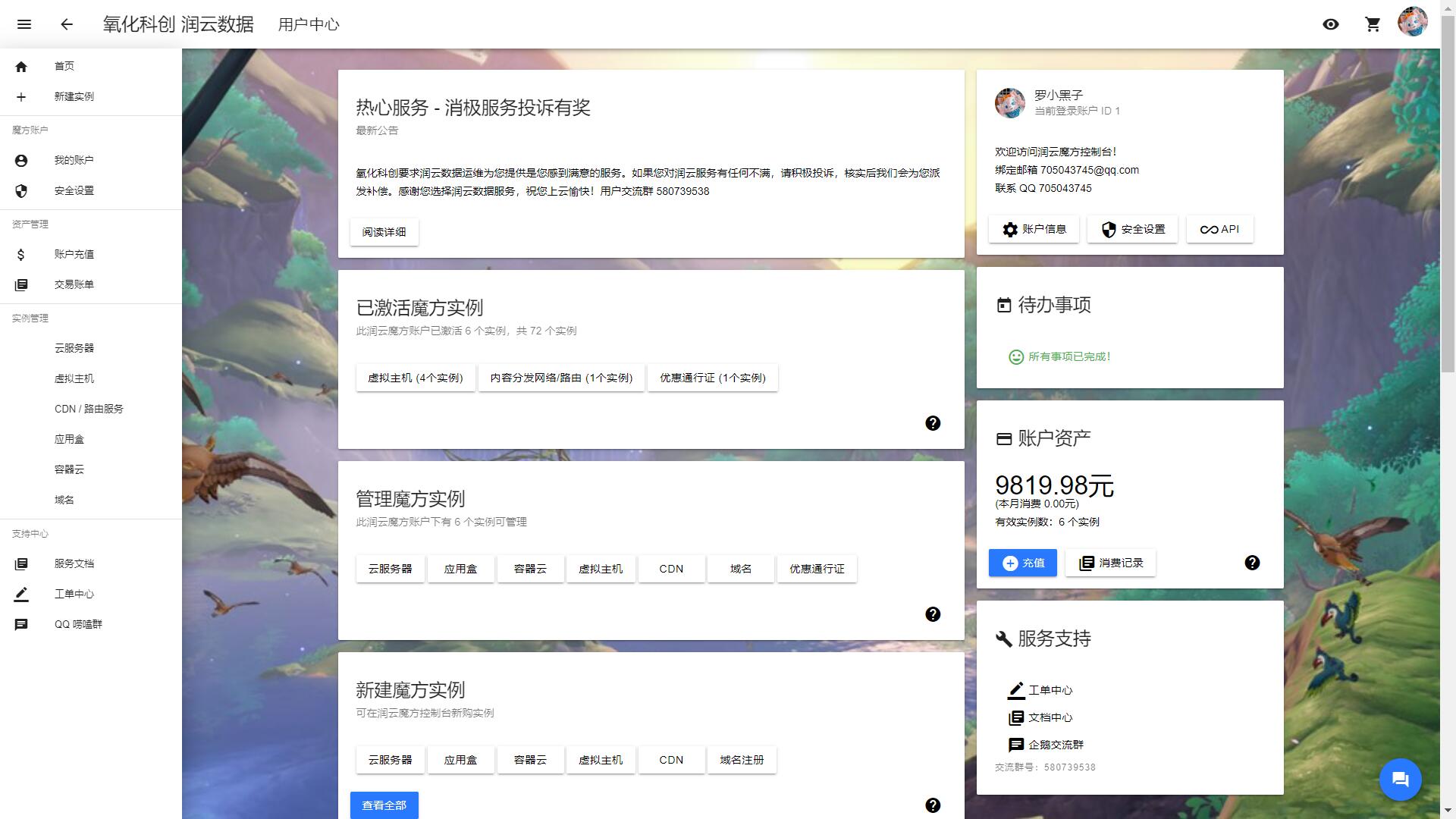Screen dimensions: 1456x819
Task: Click 容器云 under 管理魔方实例
Action: tap(530, 569)
